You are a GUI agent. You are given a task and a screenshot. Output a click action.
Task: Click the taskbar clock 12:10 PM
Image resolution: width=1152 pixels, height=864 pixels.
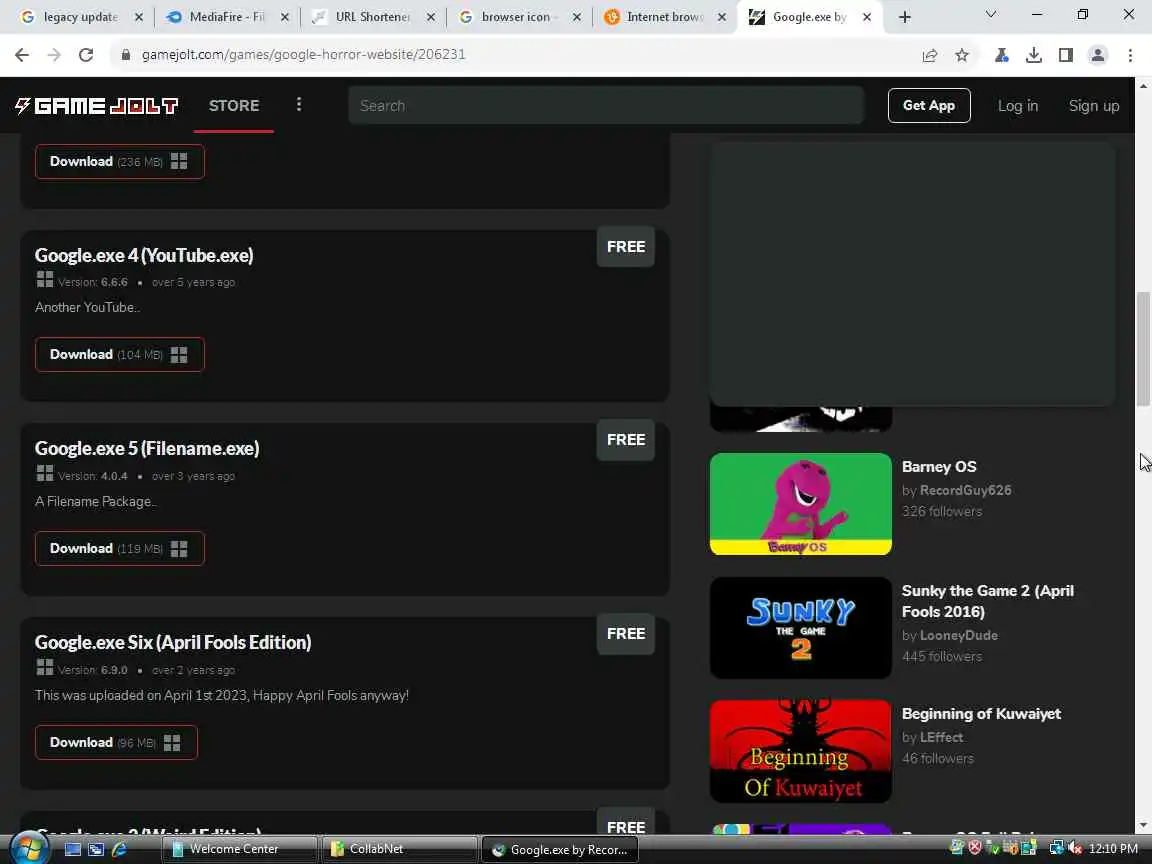(x=1113, y=849)
